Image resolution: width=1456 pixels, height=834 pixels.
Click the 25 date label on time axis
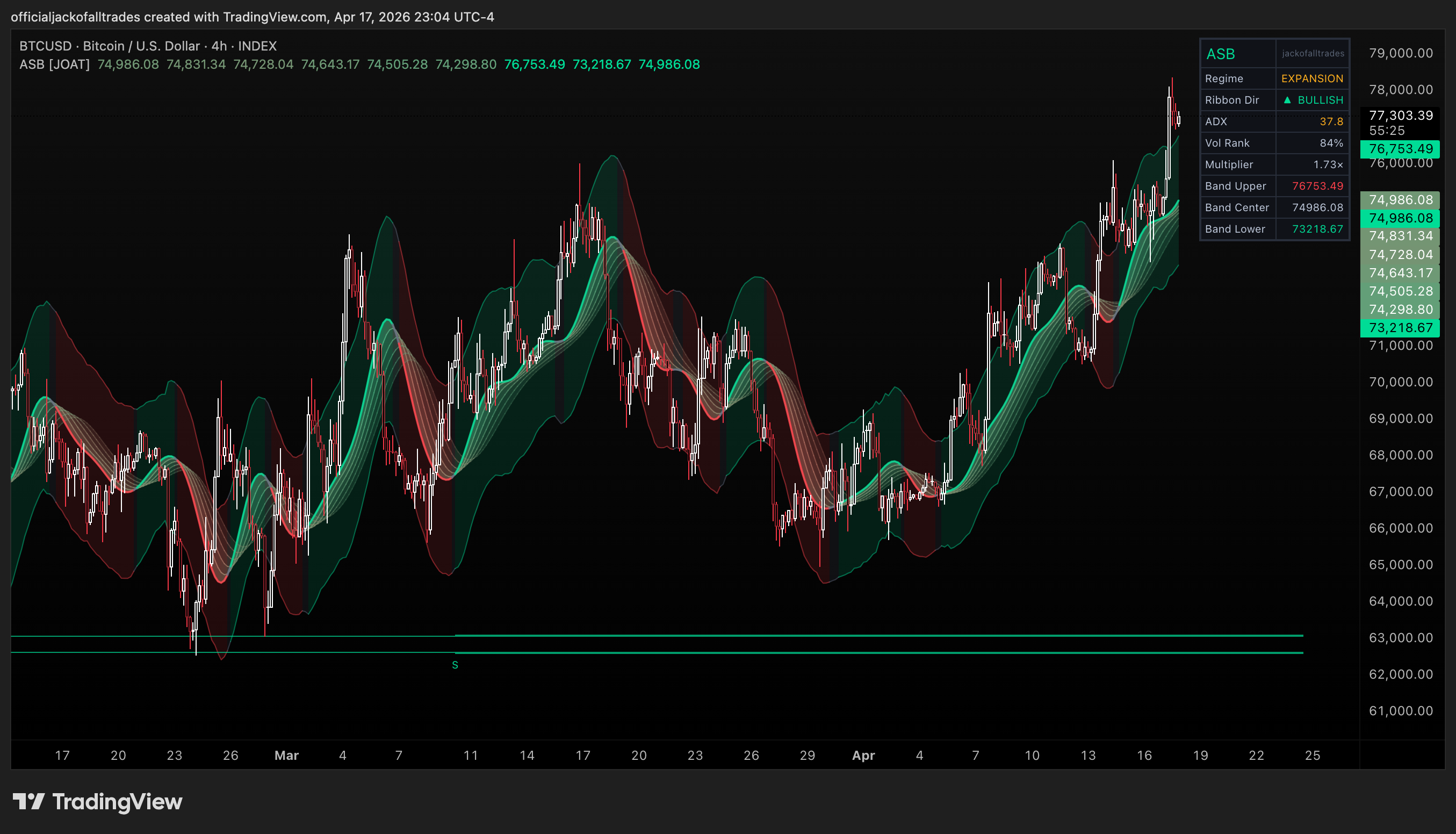pos(1313,755)
